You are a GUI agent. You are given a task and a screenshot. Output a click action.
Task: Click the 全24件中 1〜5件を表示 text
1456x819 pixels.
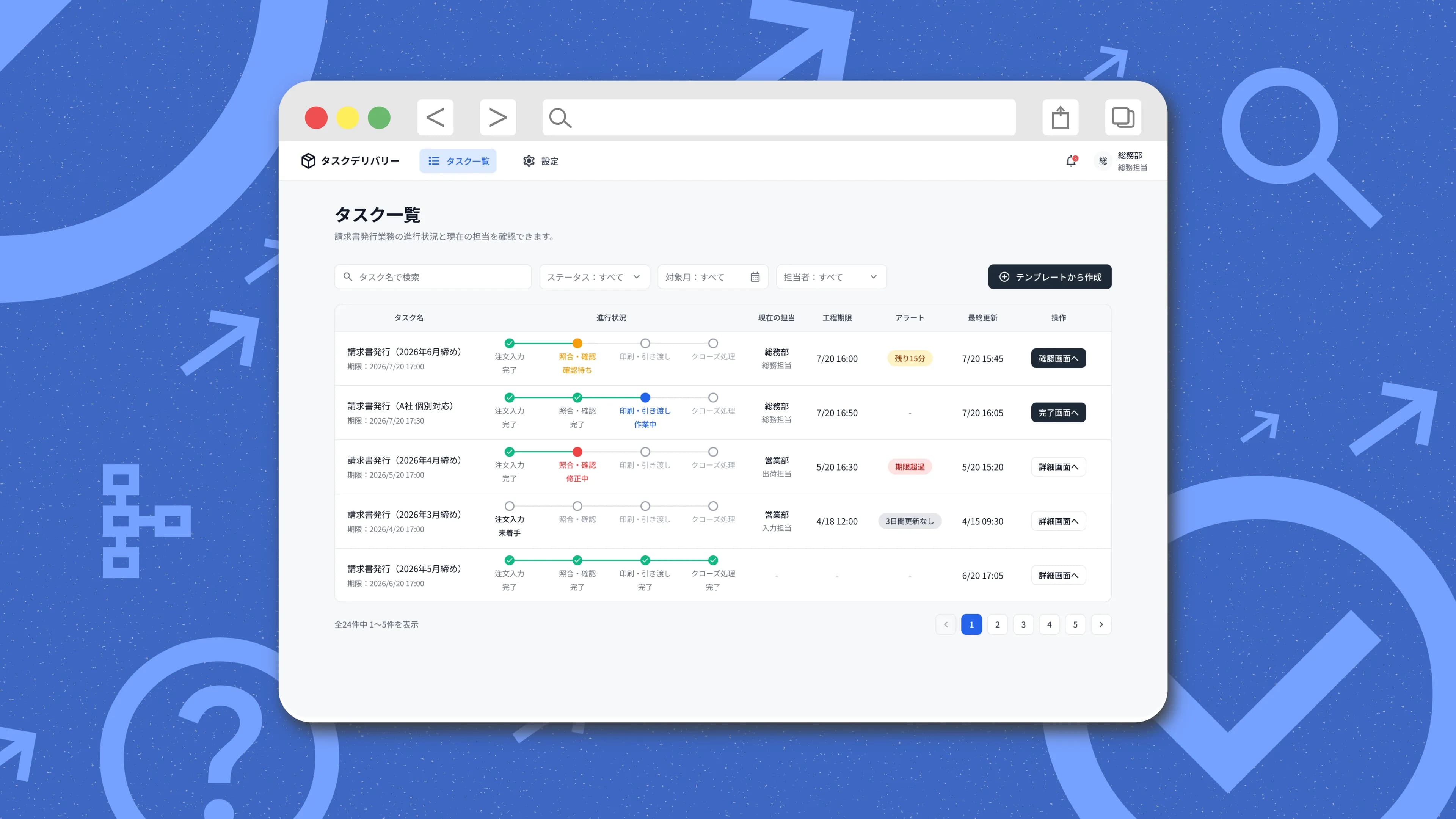377,624
